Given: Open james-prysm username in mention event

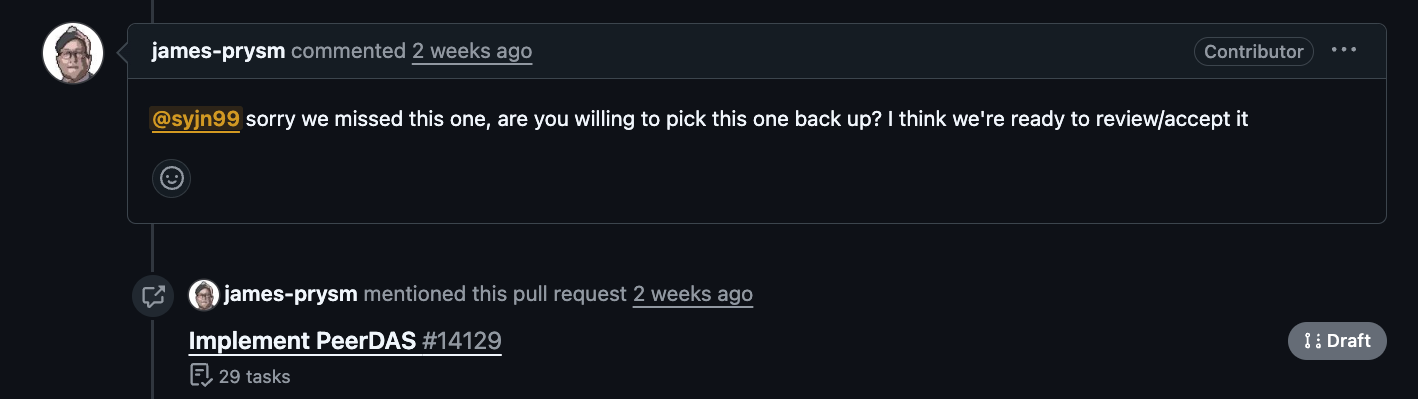Looking at the screenshot, I should [x=291, y=294].
